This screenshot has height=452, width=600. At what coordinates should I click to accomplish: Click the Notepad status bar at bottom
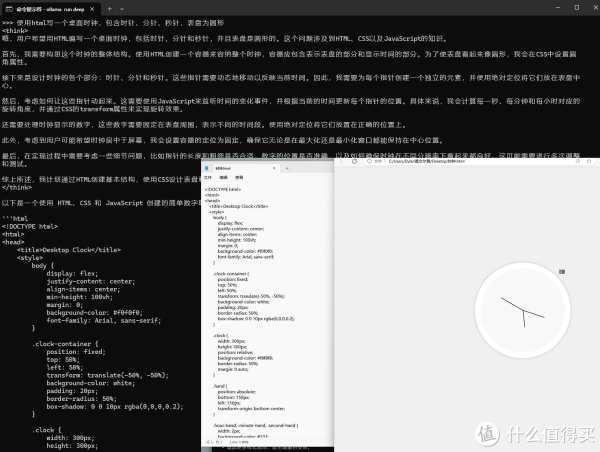(265, 448)
